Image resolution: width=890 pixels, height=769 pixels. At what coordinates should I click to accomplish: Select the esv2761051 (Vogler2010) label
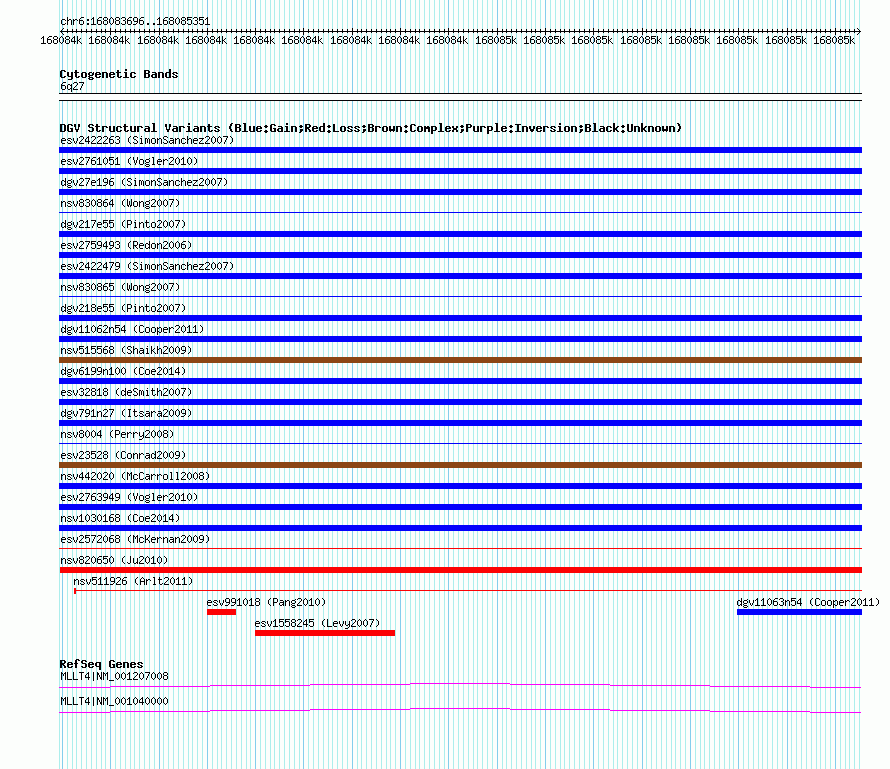pyautogui.click(x=129, y=161)
